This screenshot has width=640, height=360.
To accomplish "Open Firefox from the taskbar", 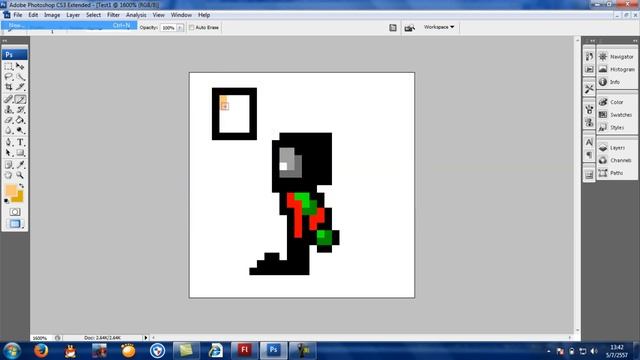I will tap(41, 351).
